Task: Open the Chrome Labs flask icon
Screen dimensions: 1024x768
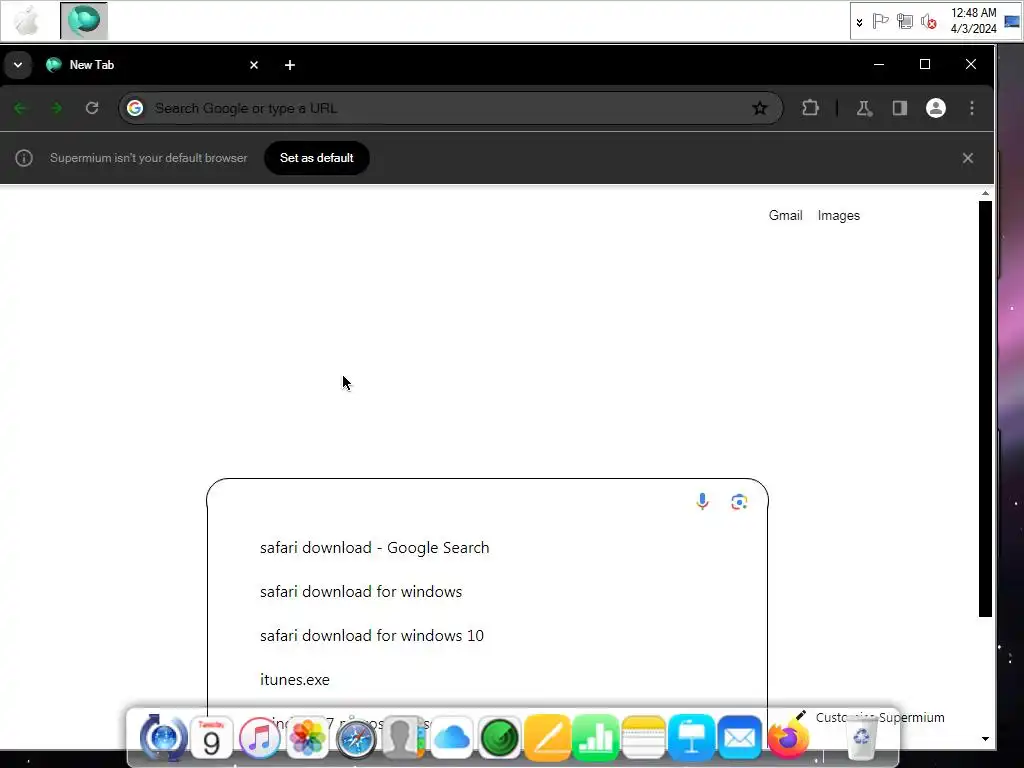Action: (x=864, y=108)
